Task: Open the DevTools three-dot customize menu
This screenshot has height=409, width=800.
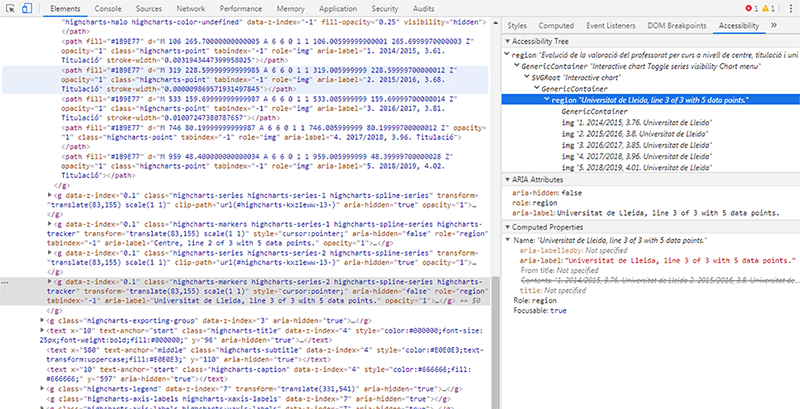Action: tap(790, 7)
